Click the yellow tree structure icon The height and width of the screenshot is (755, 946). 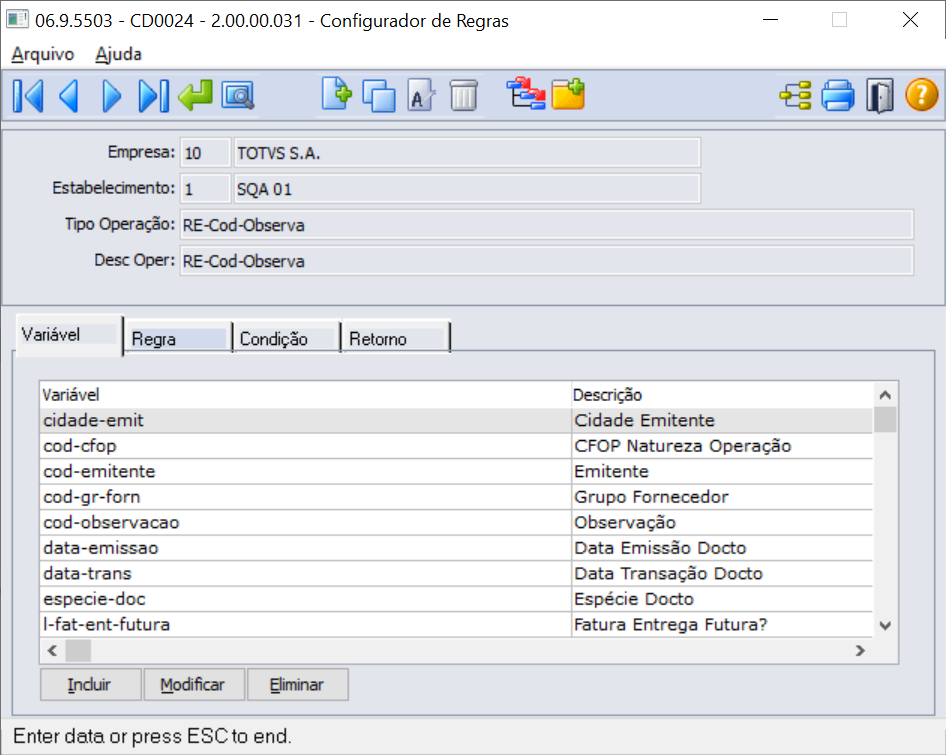tap(796, 96)
